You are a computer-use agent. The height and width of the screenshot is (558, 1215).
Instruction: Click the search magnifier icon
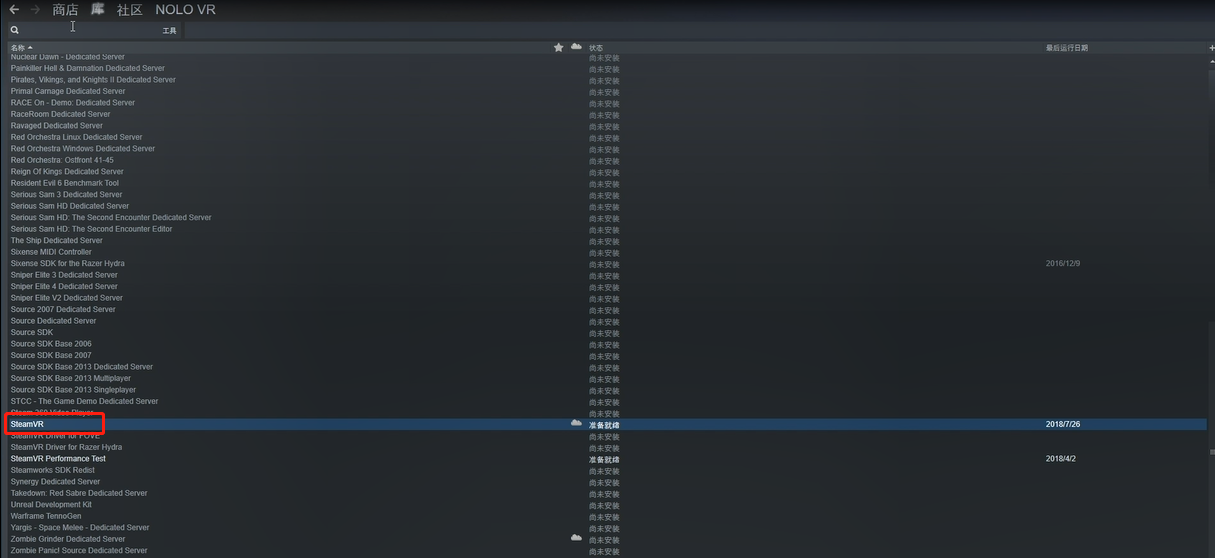[x=15, y=30]
